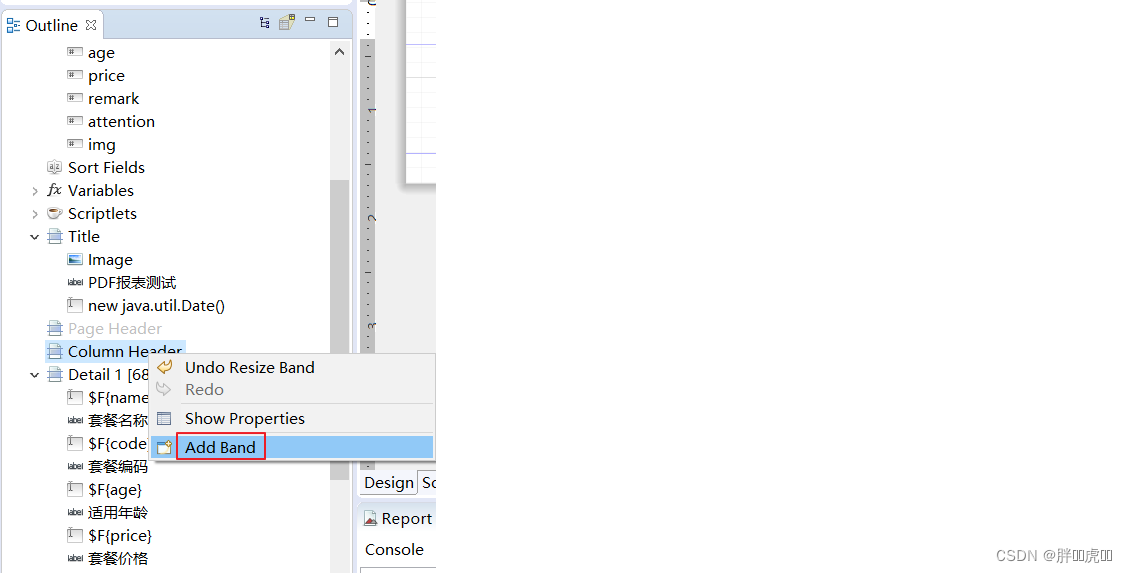
Task: Collapse the Detail 1 band node
Action: point(34,375)
